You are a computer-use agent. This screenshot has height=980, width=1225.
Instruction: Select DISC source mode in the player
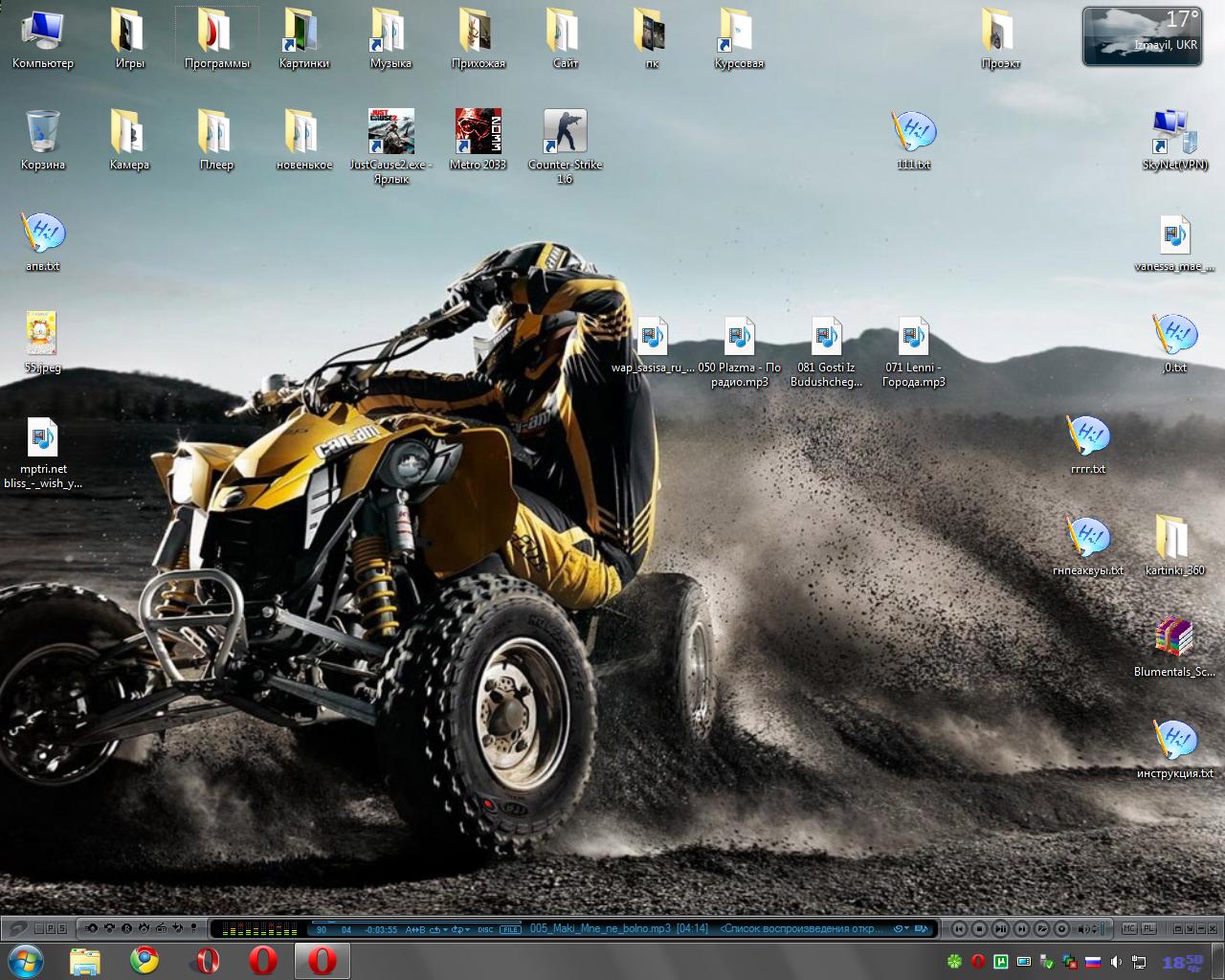pos(485,929)
